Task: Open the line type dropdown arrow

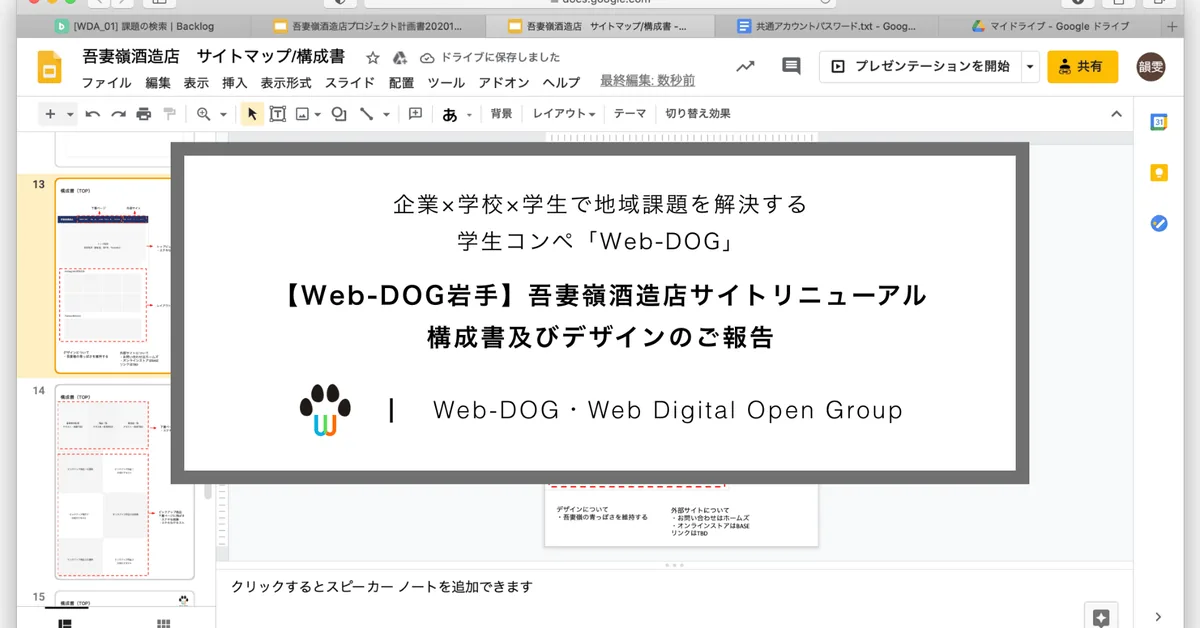Action: coord(386,114)
